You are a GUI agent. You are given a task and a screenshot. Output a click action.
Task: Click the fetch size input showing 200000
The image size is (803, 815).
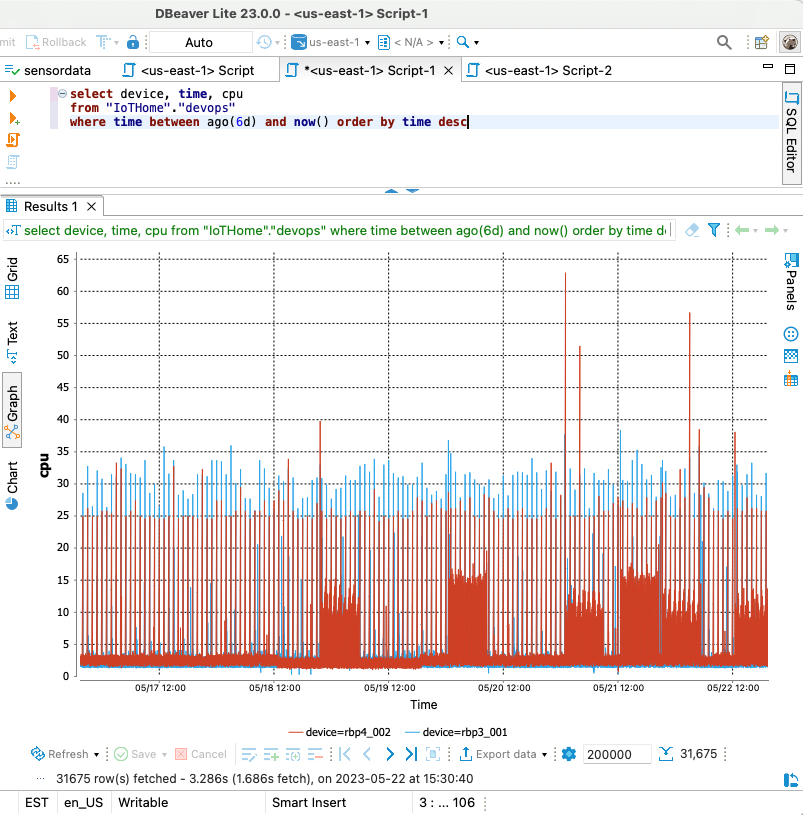click(616, 754)
